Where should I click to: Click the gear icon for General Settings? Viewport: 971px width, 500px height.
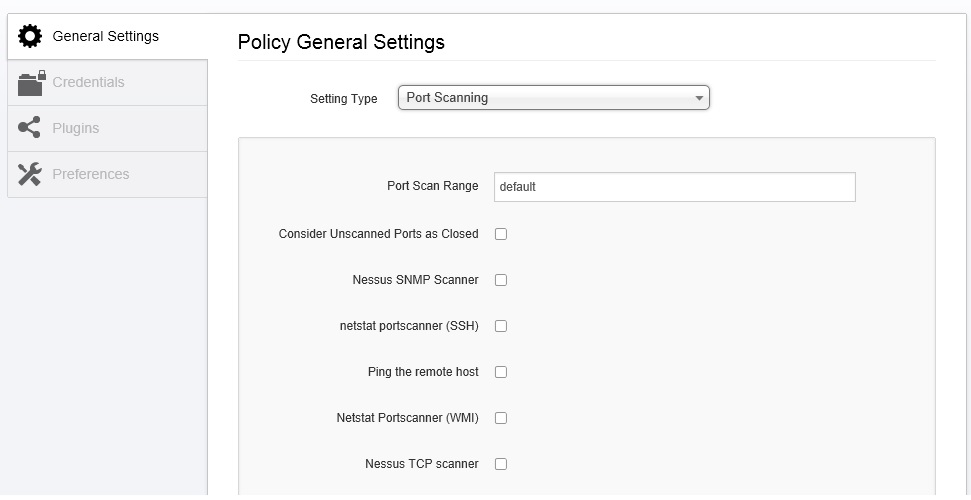(x=30, y=37)
